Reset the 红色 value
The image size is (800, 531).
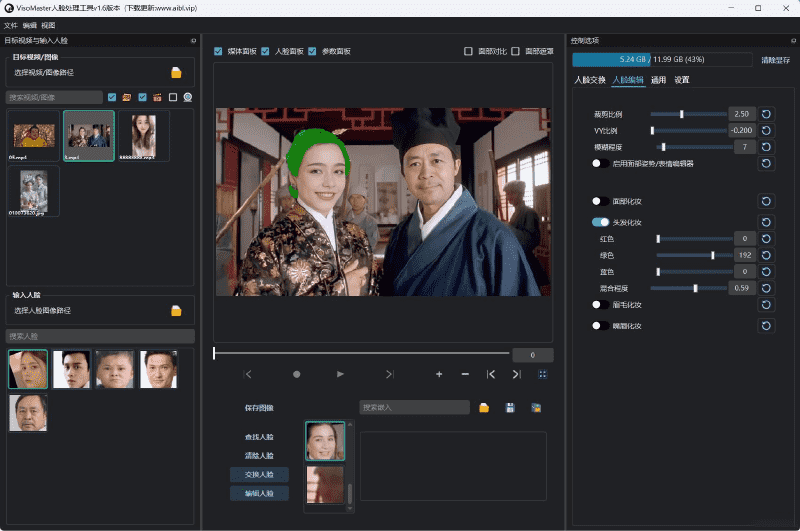tap(766, 239)
